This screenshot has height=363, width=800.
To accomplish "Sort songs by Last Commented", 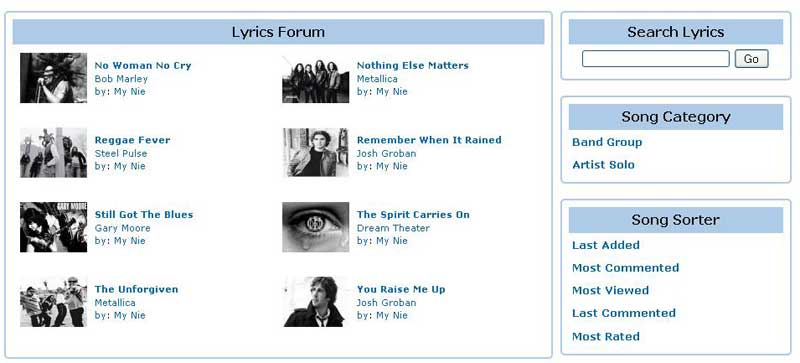I will pos(623,313).
